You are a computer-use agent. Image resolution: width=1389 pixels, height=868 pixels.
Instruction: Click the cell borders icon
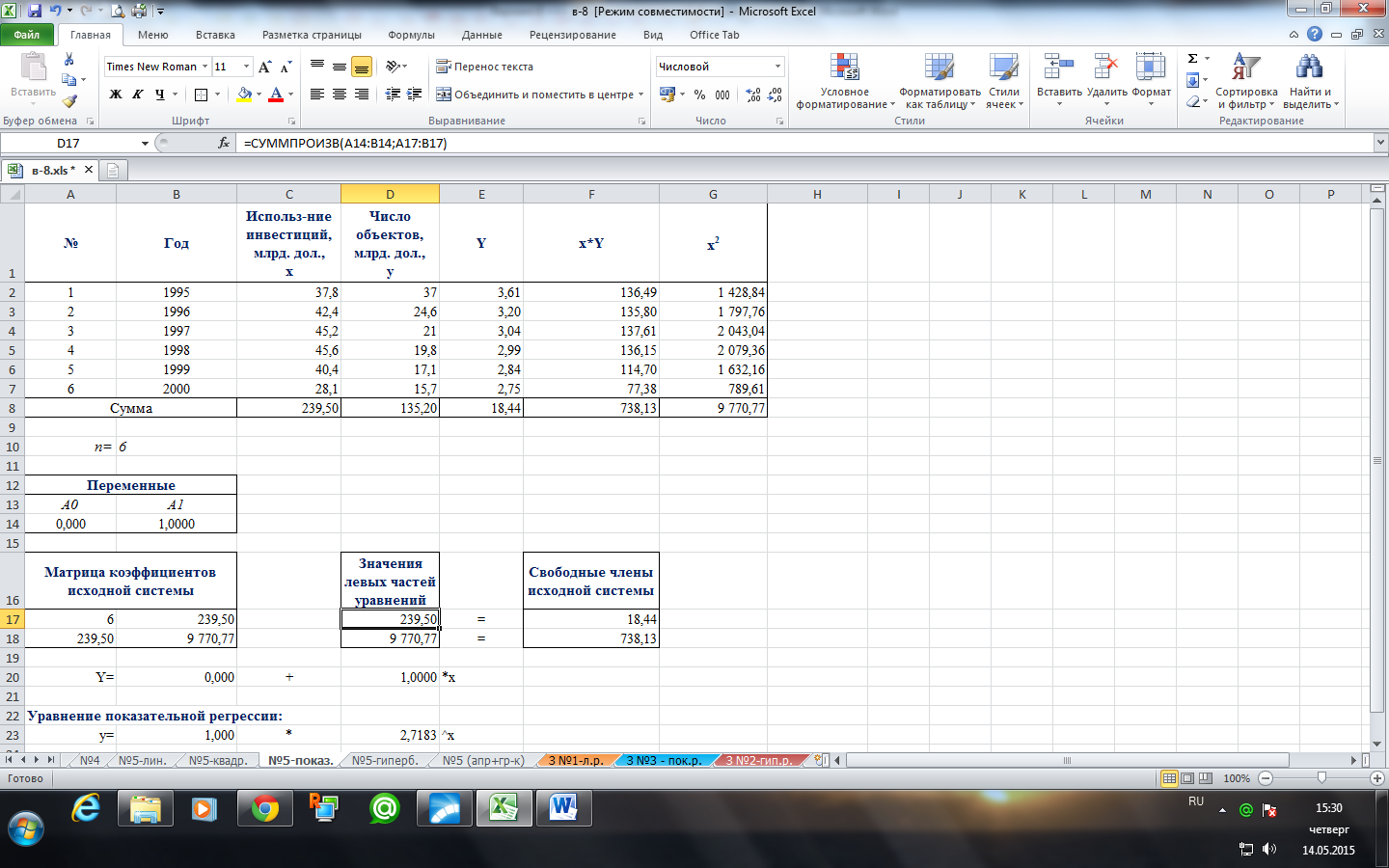click(x=201, y=95)
